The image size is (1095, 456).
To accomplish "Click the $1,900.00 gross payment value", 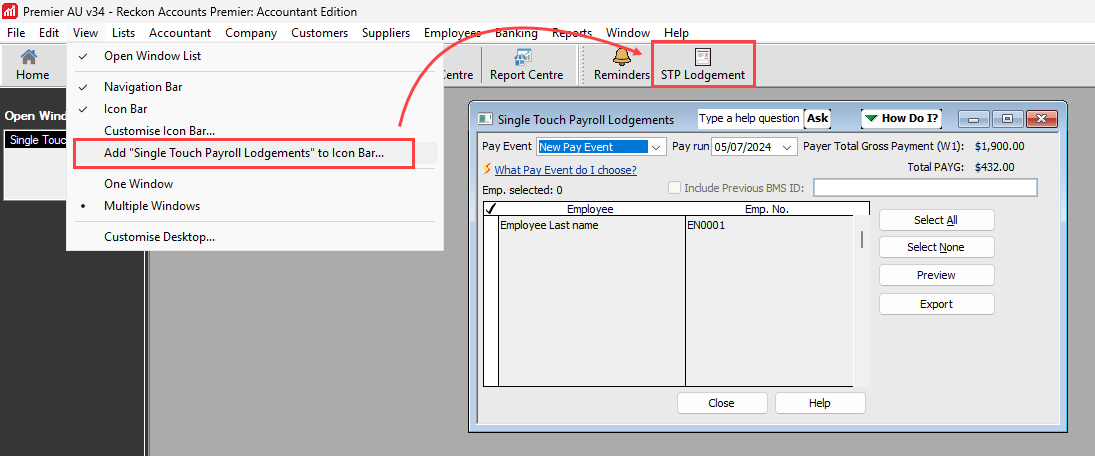I will coord(999,147).
